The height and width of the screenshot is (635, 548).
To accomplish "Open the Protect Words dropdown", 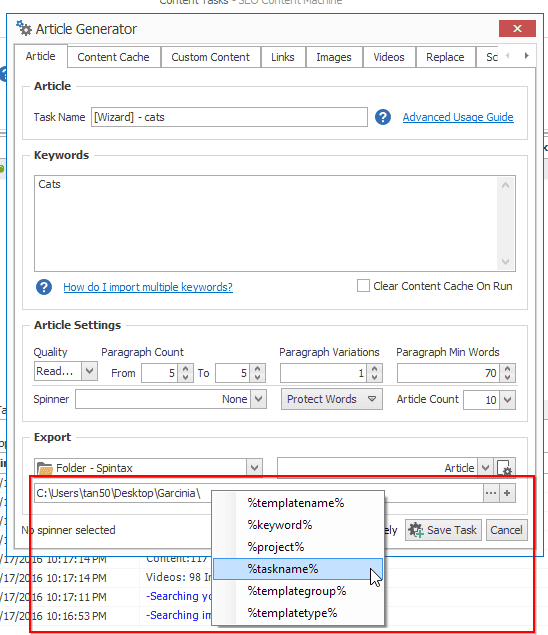I will tap(331, 399).
